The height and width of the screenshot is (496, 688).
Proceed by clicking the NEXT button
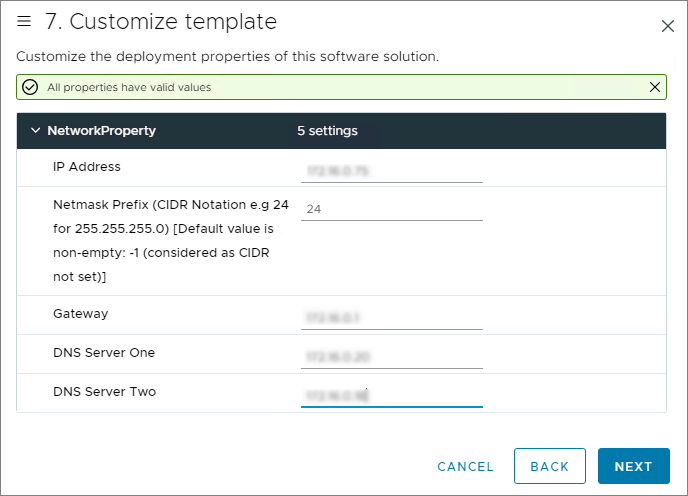(633, 466)
